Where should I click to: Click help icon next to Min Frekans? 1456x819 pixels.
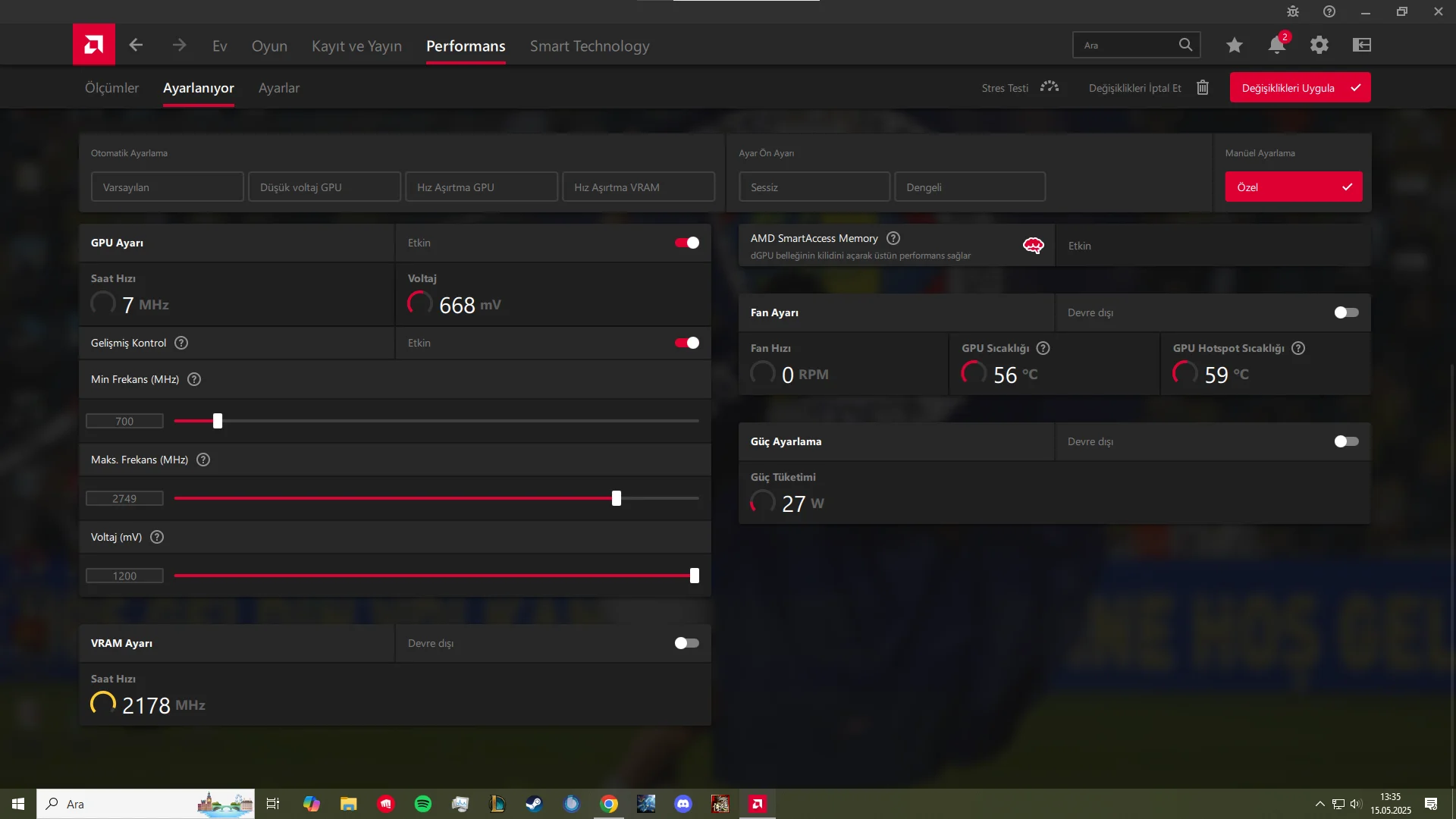tap(194, 379)
